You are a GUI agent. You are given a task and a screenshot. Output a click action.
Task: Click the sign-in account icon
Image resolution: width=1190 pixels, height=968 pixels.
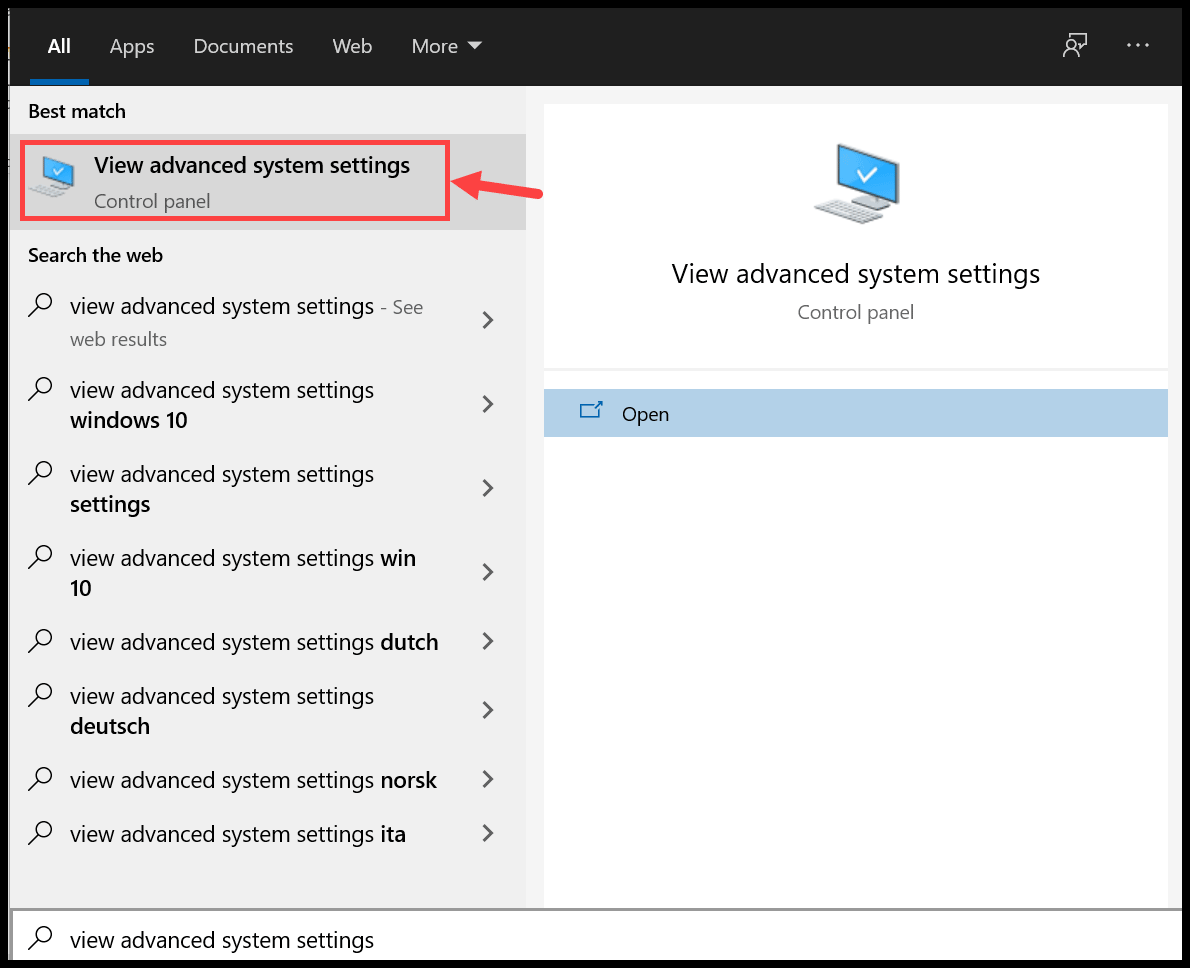[x=1074, y=45]
